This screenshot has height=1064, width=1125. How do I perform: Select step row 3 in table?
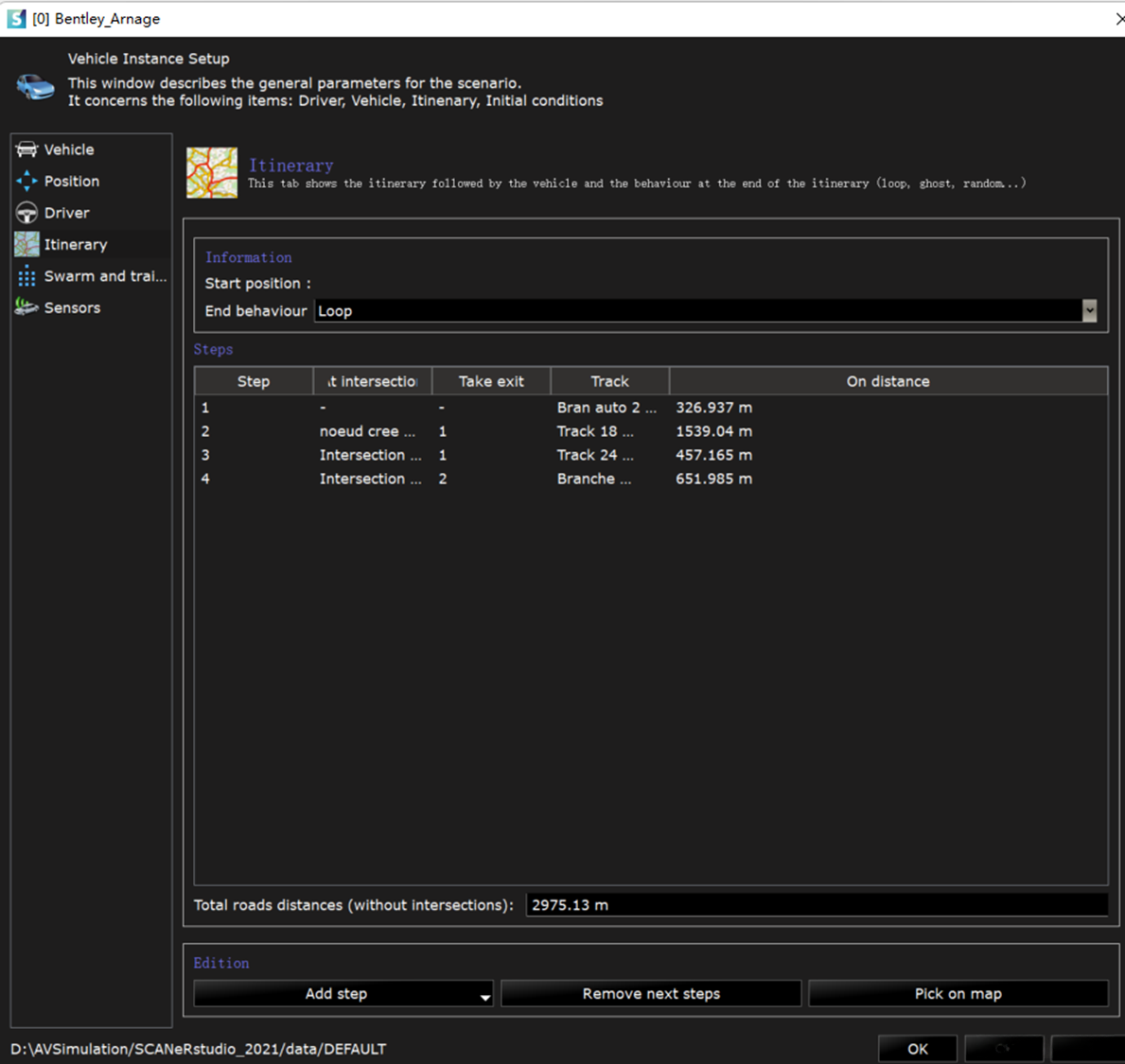point(651,455)
